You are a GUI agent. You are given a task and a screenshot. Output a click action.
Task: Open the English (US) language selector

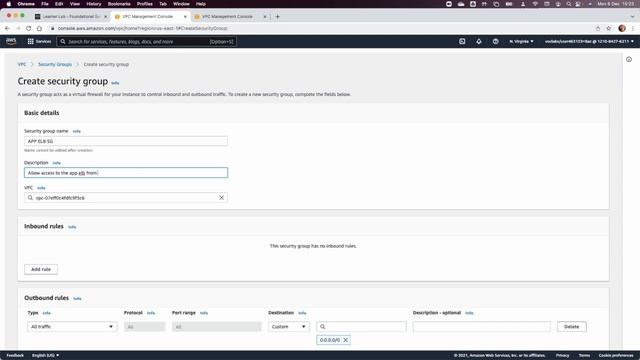pyautogui.click(x=45, y=355)
